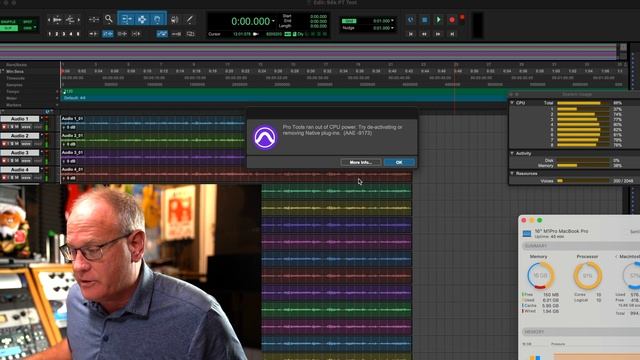Enable Spot edit mode

[28, 22]
